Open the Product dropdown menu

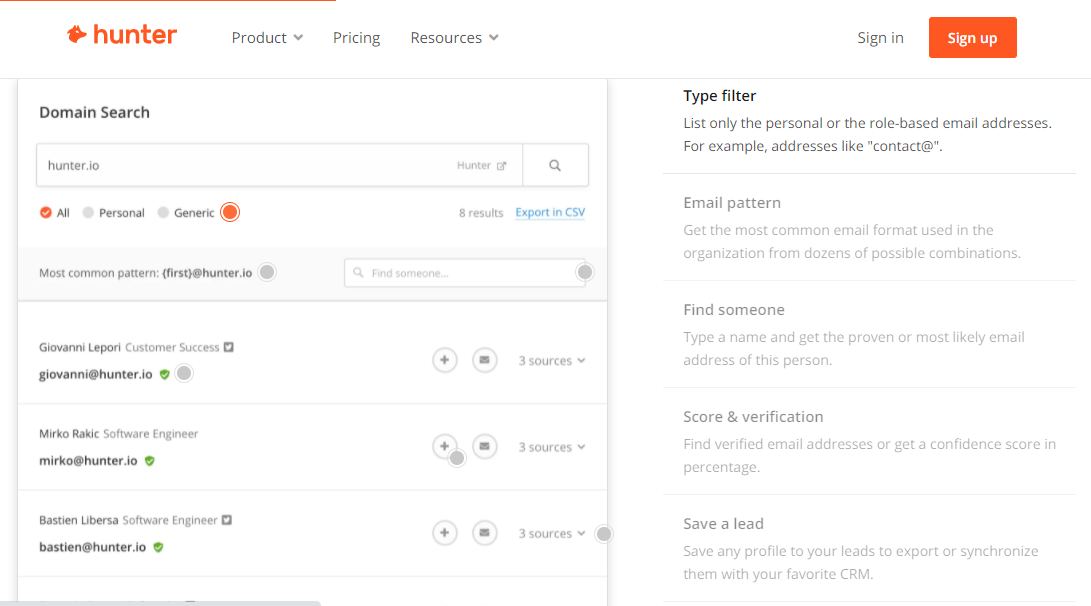[267, 38]
